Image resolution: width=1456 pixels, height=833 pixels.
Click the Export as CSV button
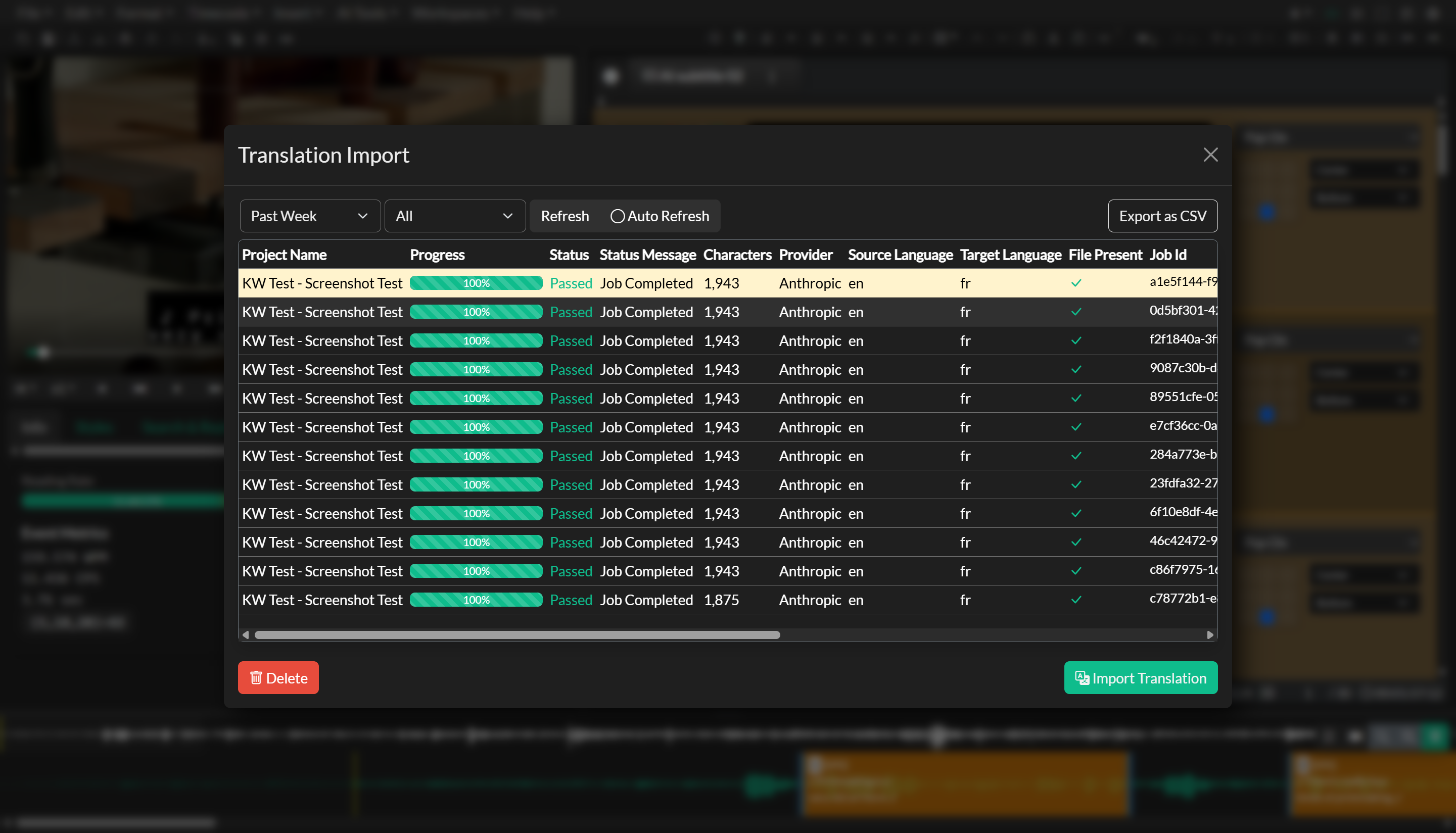1162,216
